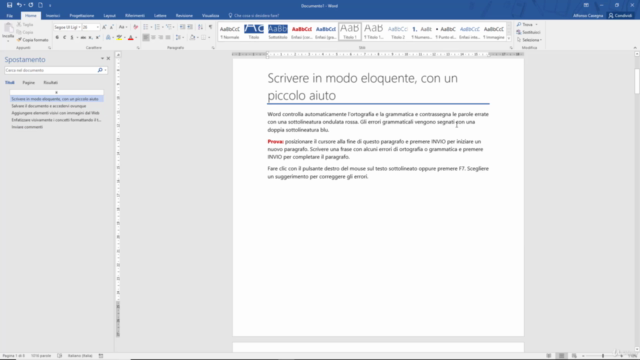Go to heading 'Inviare commenti'
The image size is (640, 360).
[x=27, y=127]
